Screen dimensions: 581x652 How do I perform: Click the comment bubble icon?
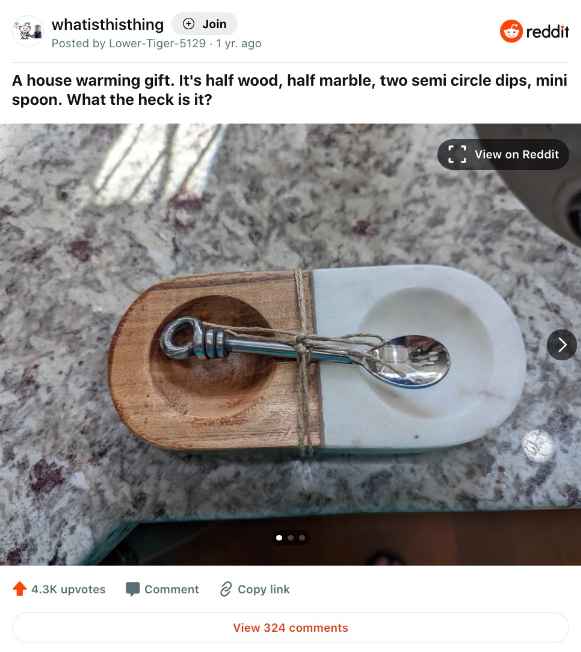[133, 589]
